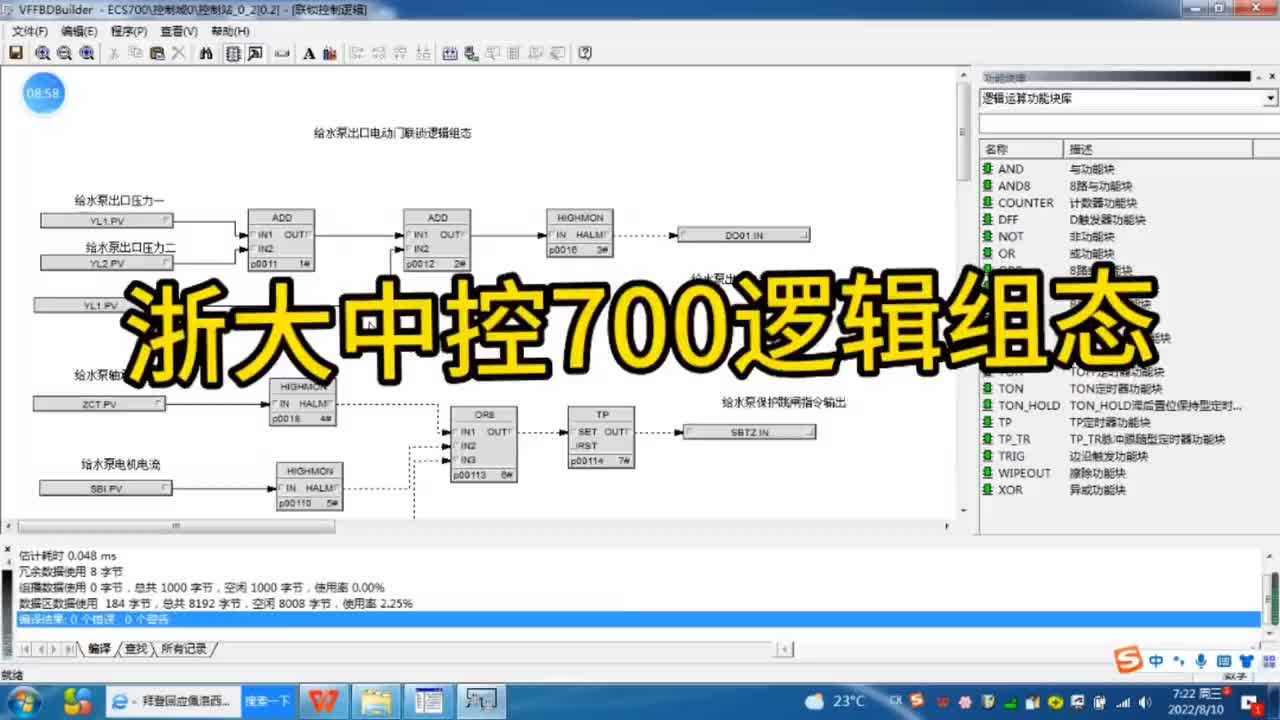Image resolution: width=1280 pixels, height=720 pixels.
Task: Click the ZCT.PV input variable block
Action: (x=99, y=404)
